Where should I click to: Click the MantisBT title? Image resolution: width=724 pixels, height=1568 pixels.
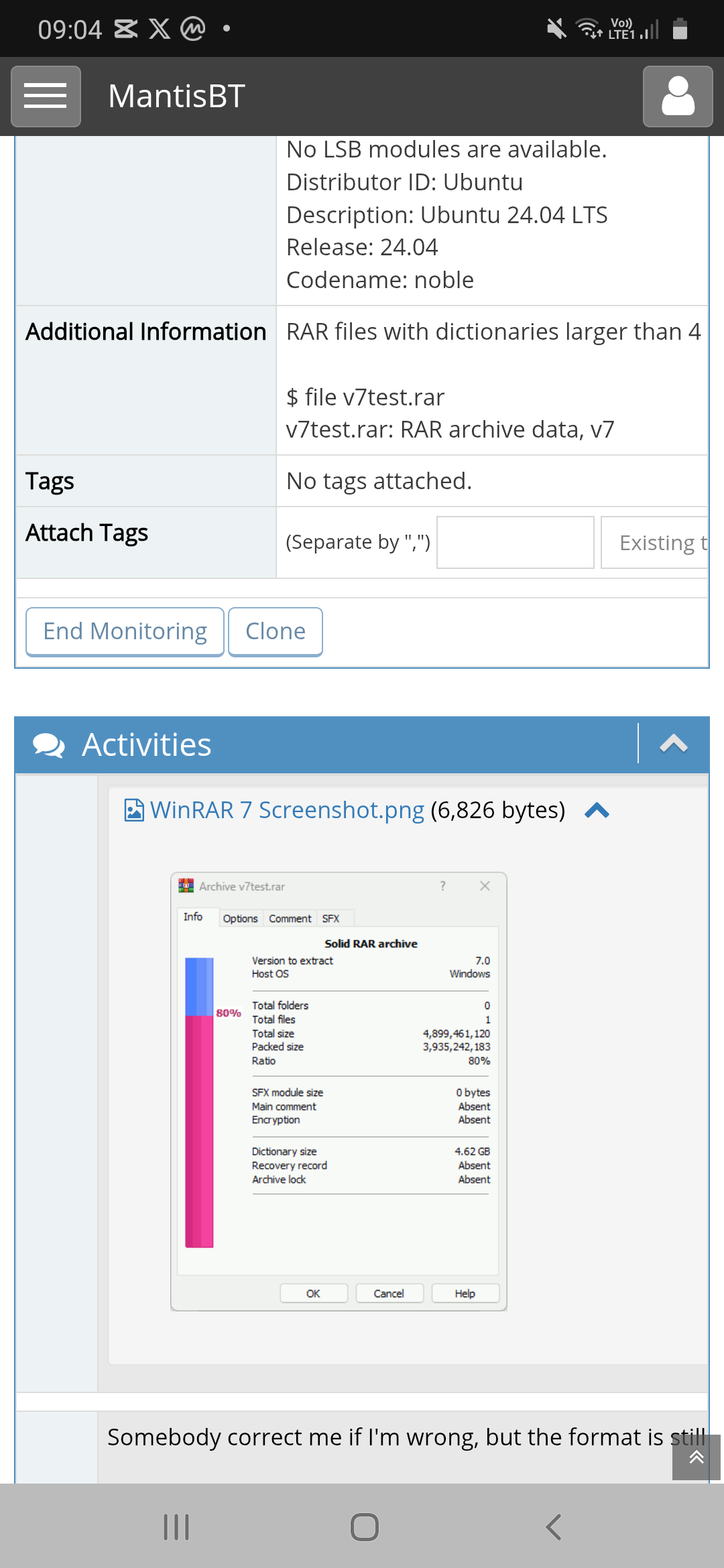point(176,96)
